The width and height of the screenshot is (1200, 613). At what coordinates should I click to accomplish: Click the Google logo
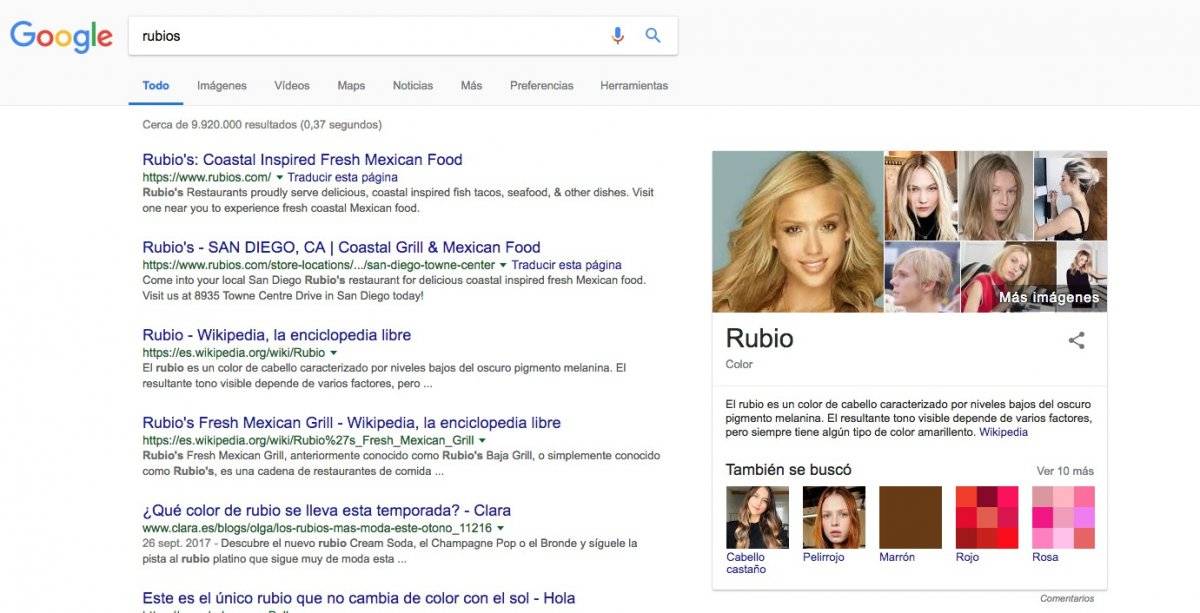coord(61,37)
